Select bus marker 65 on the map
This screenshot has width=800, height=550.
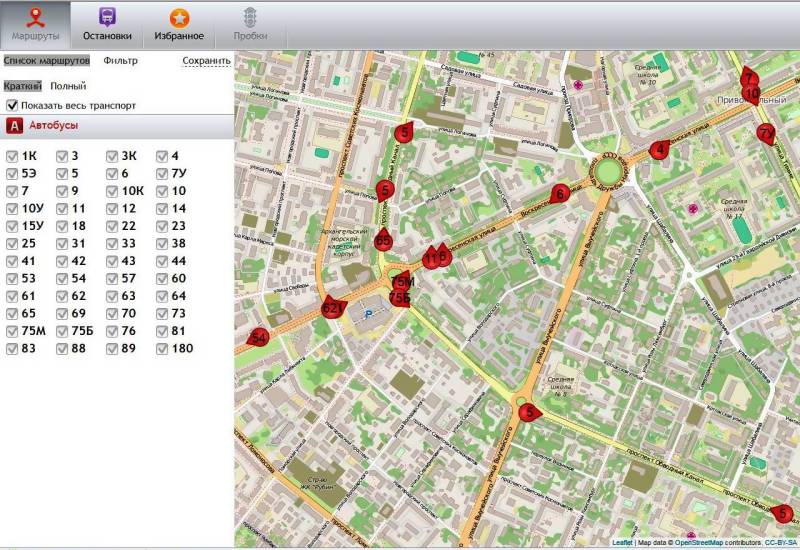(x=383, y=240)
